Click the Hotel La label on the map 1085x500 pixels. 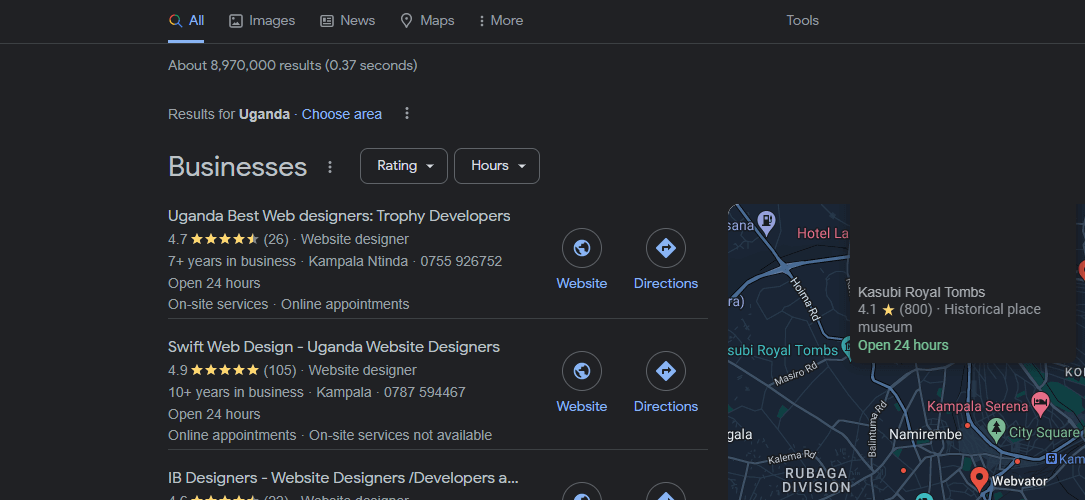click(822, 234)
